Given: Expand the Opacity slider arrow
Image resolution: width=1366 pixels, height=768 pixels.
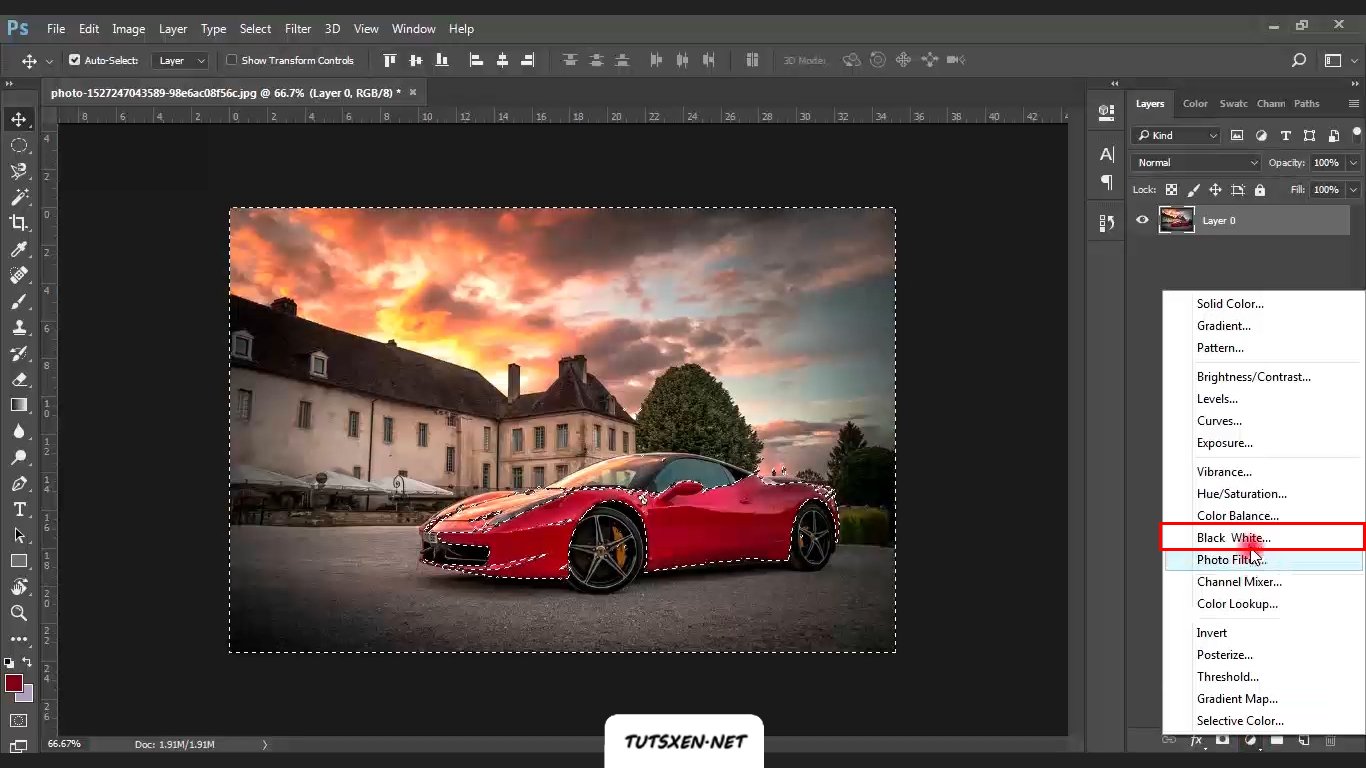Looking at the screenshot, I should pyautogui.click(x=1353, y=162).
